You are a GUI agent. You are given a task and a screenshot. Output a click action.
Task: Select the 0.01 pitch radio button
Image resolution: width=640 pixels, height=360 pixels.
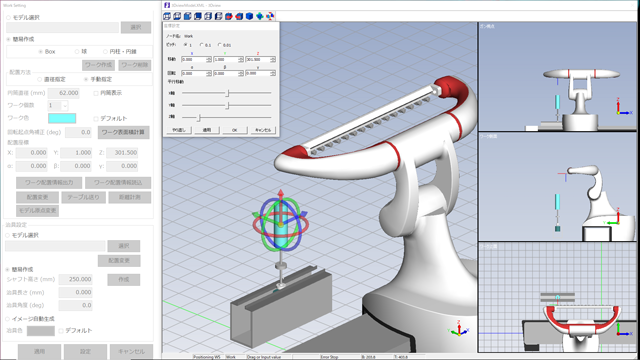220,45
